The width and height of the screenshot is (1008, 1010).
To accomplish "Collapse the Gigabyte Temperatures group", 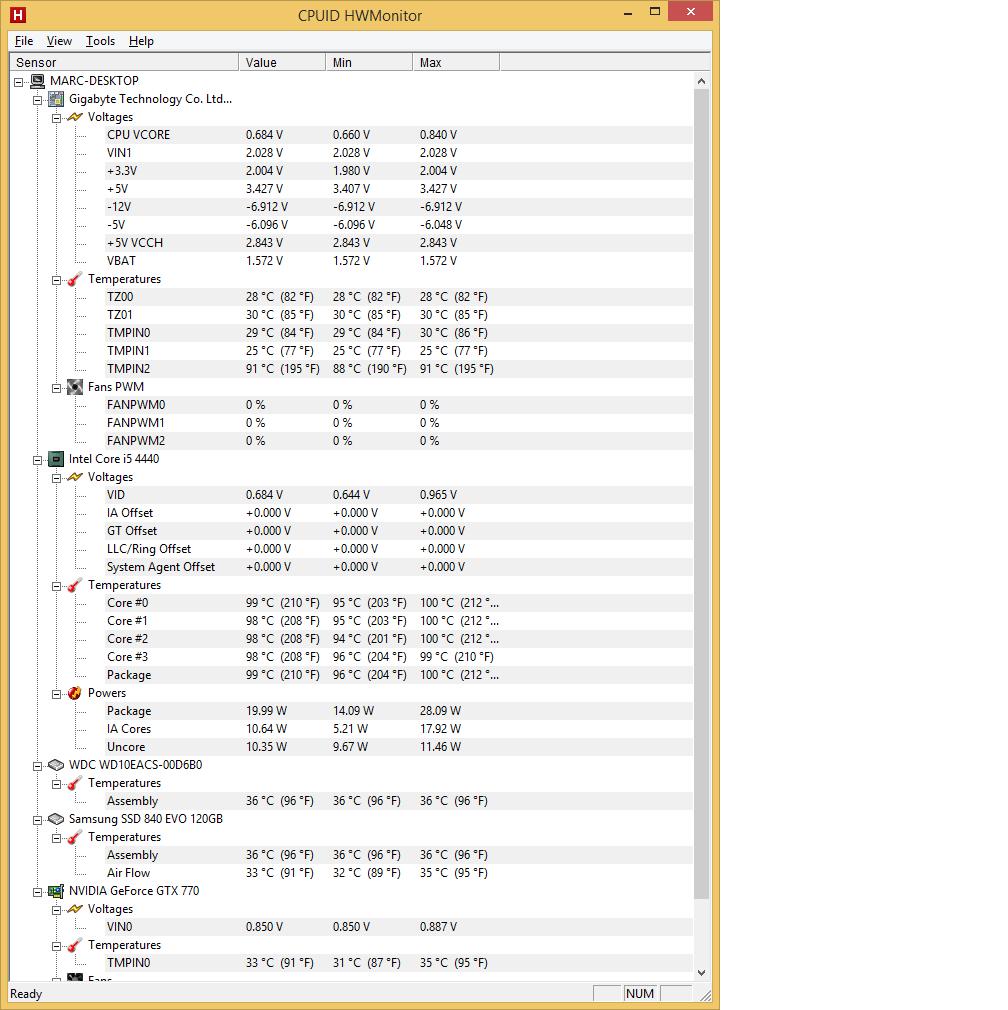I will (56, 280).
